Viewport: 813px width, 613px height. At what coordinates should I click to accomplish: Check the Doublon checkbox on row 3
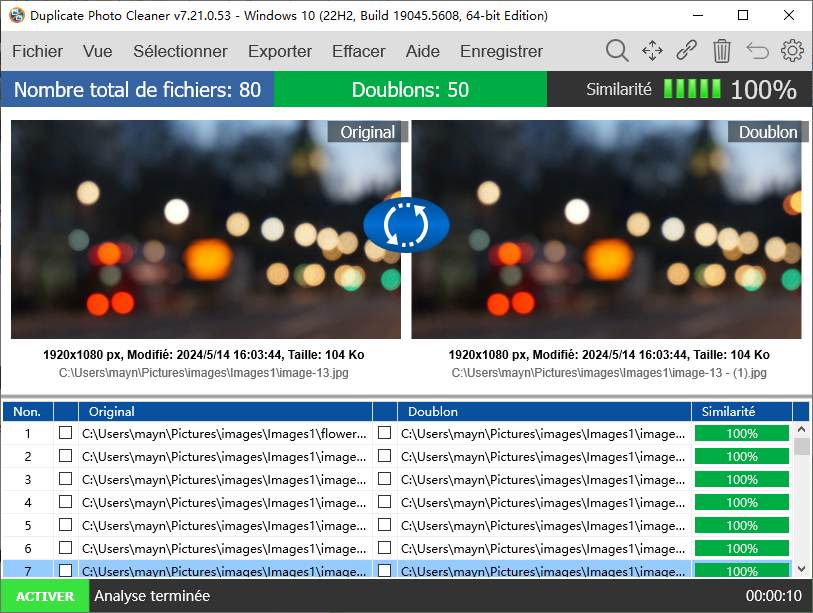[x=384, y=480]
